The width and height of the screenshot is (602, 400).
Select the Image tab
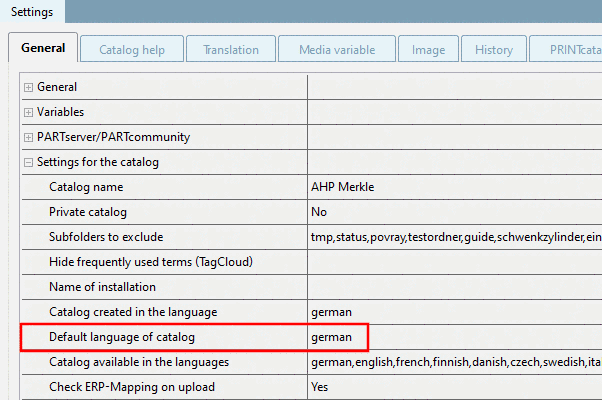pyautogui.click(x=428, y=49)
